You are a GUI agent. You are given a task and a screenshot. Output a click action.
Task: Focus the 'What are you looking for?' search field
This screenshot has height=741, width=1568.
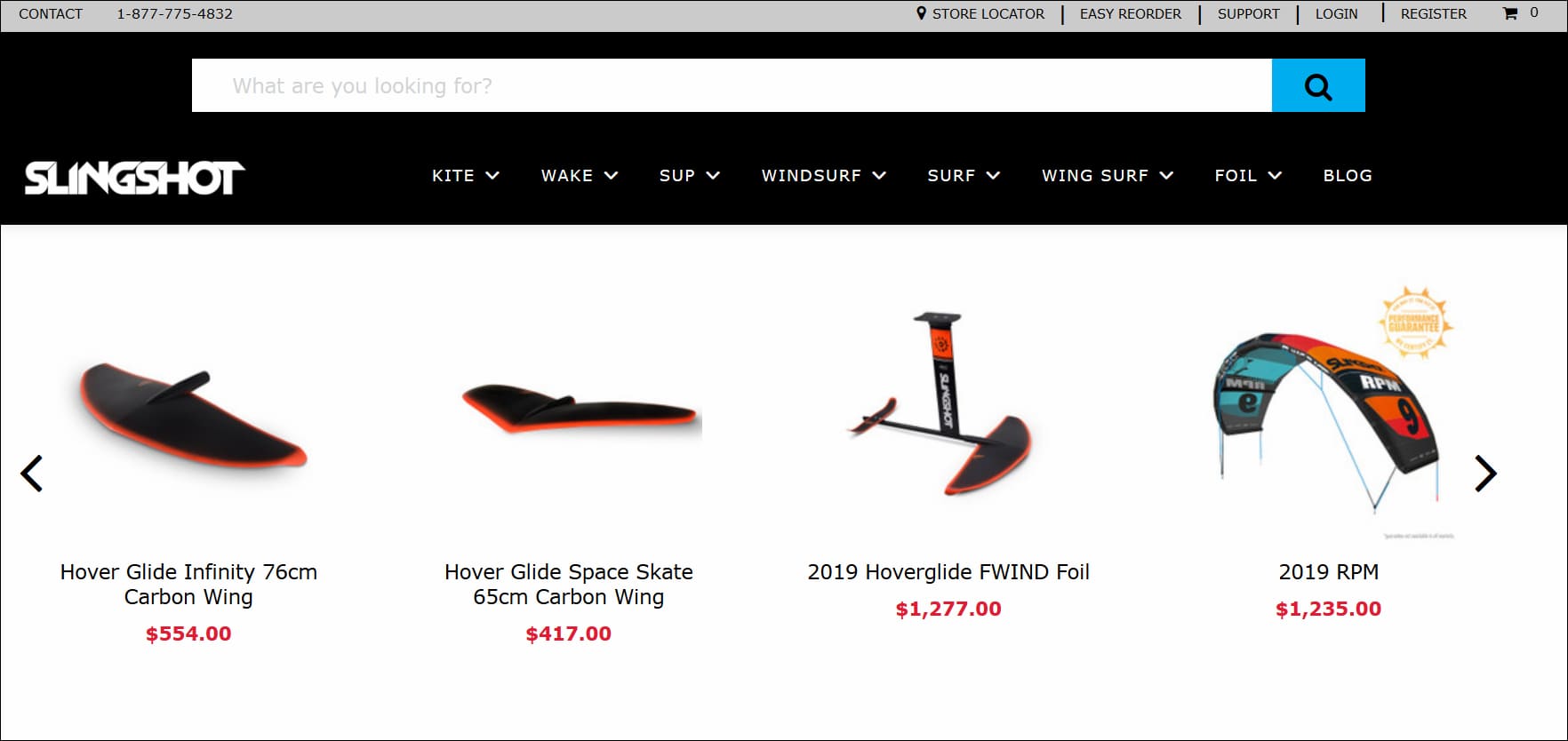point(732,85)
